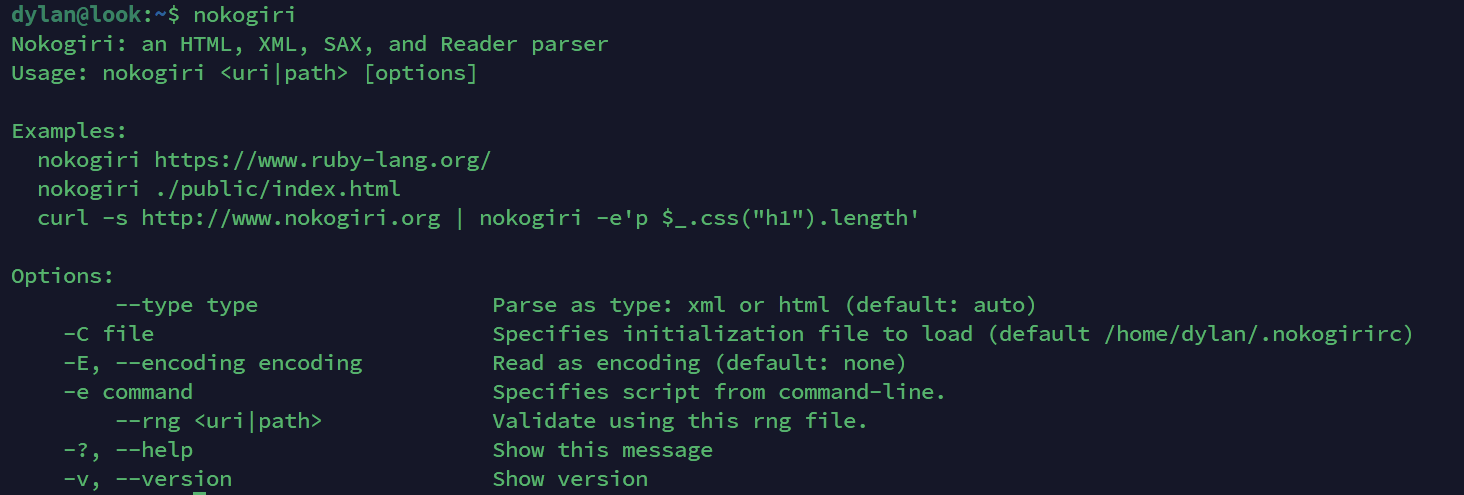Viewport: 1464px width, 495px height.
Task: Click the "Examples:" section heading
Action: 69,131
